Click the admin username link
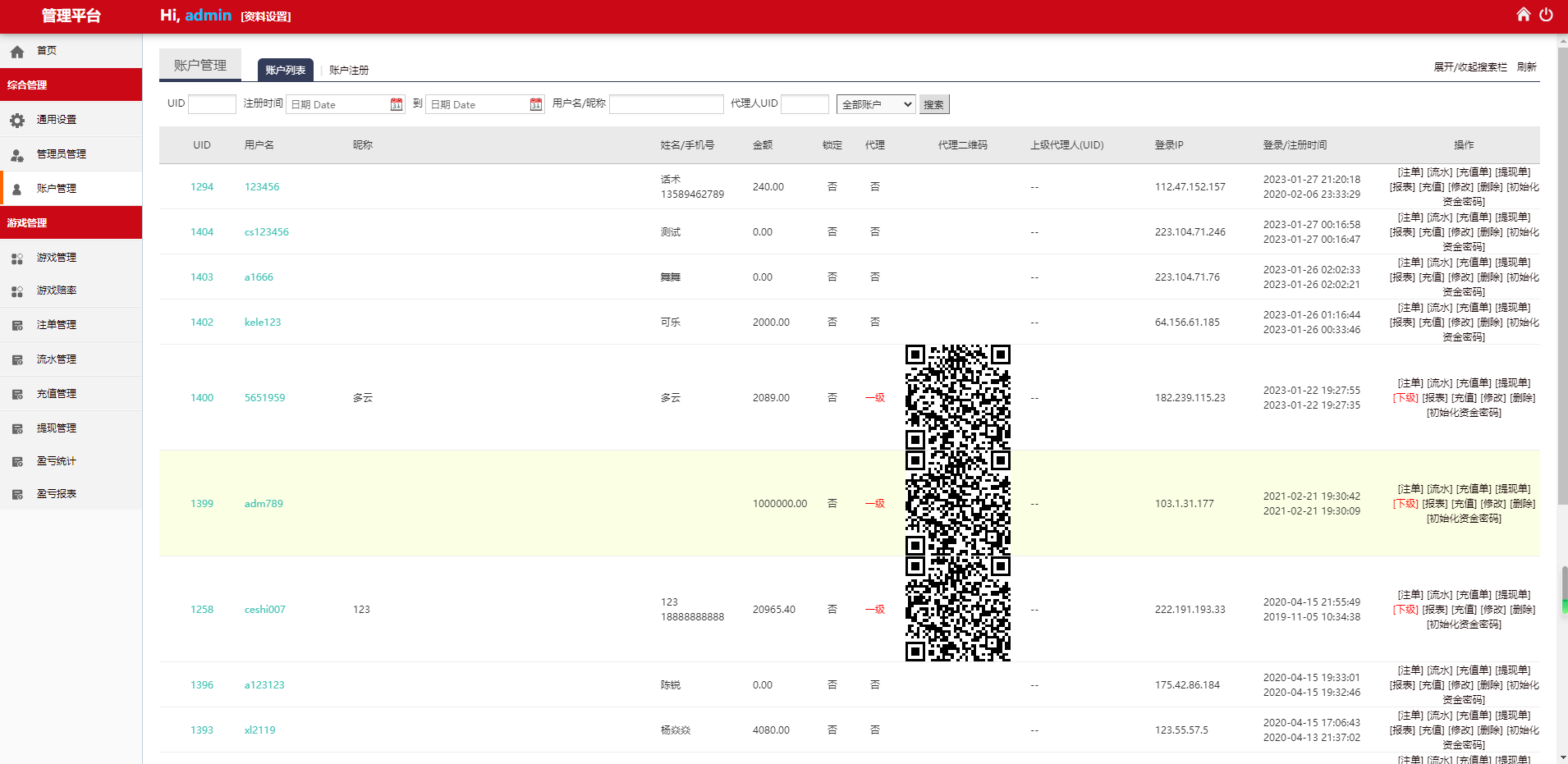Screen dimensions: 1568x764 [209, 15]
